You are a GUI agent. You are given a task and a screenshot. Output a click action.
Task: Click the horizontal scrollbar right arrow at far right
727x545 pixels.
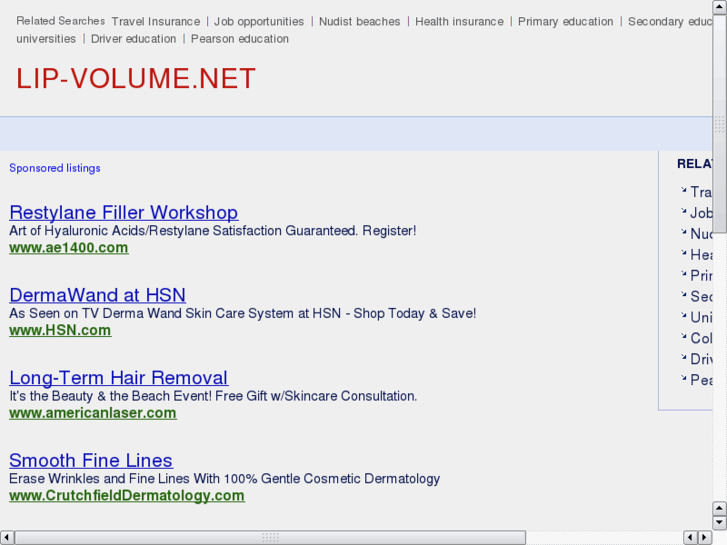(x=705, y=537)
